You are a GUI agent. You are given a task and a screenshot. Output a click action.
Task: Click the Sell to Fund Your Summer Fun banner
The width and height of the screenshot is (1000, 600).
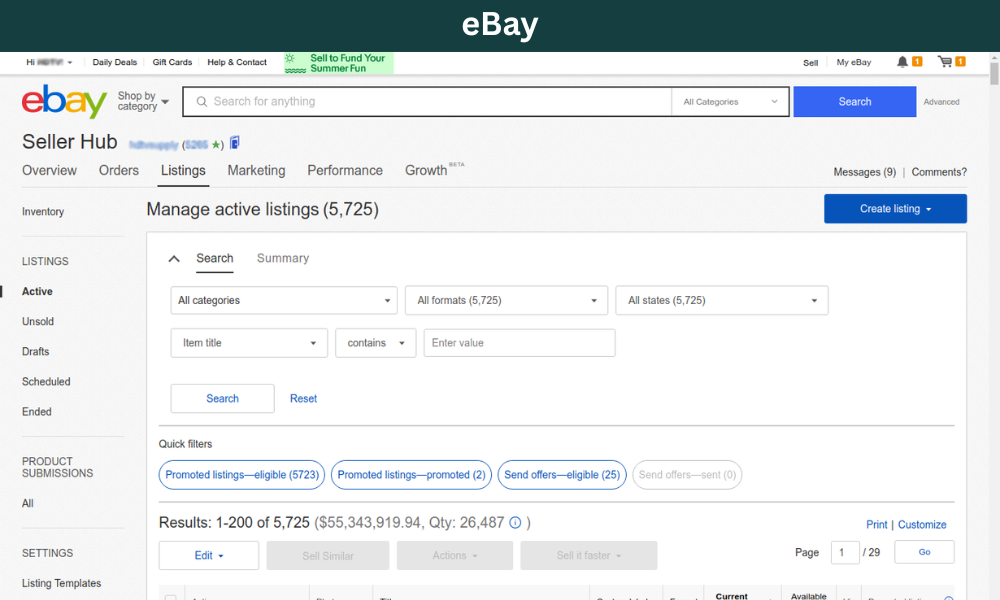(x=338, y=63)
